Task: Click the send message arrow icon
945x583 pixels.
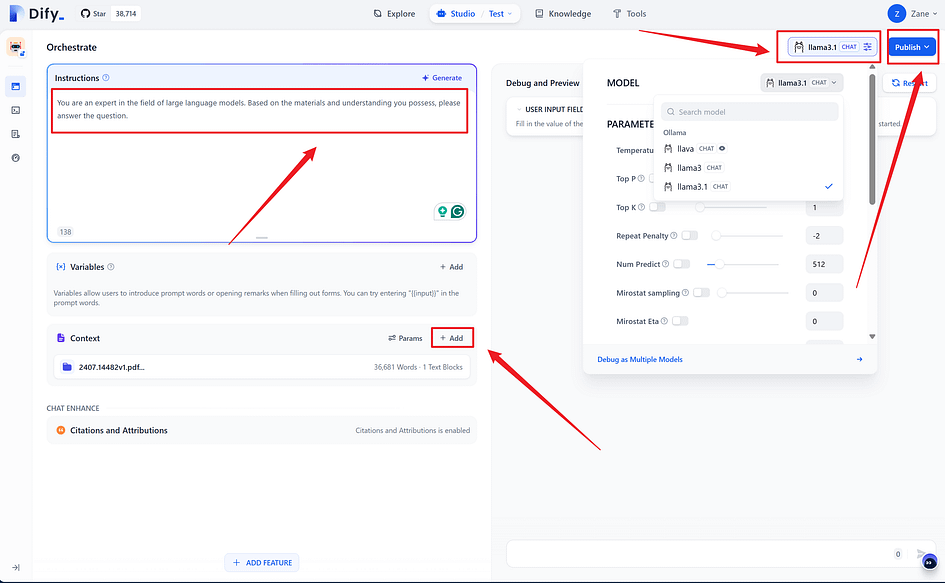Action: [920, 553]
